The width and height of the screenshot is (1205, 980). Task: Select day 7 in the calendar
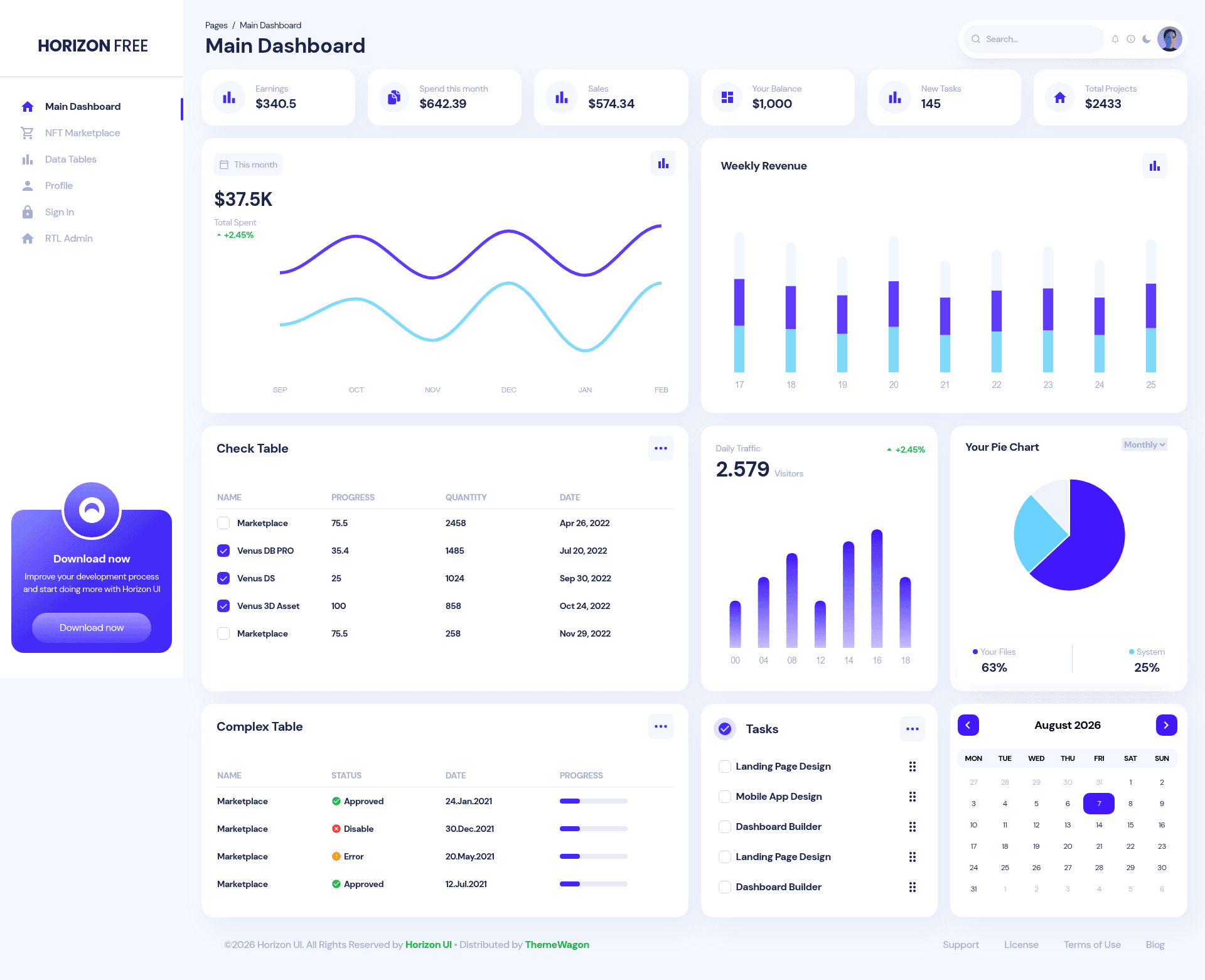pyautogui.click(x=1099, y=804)
